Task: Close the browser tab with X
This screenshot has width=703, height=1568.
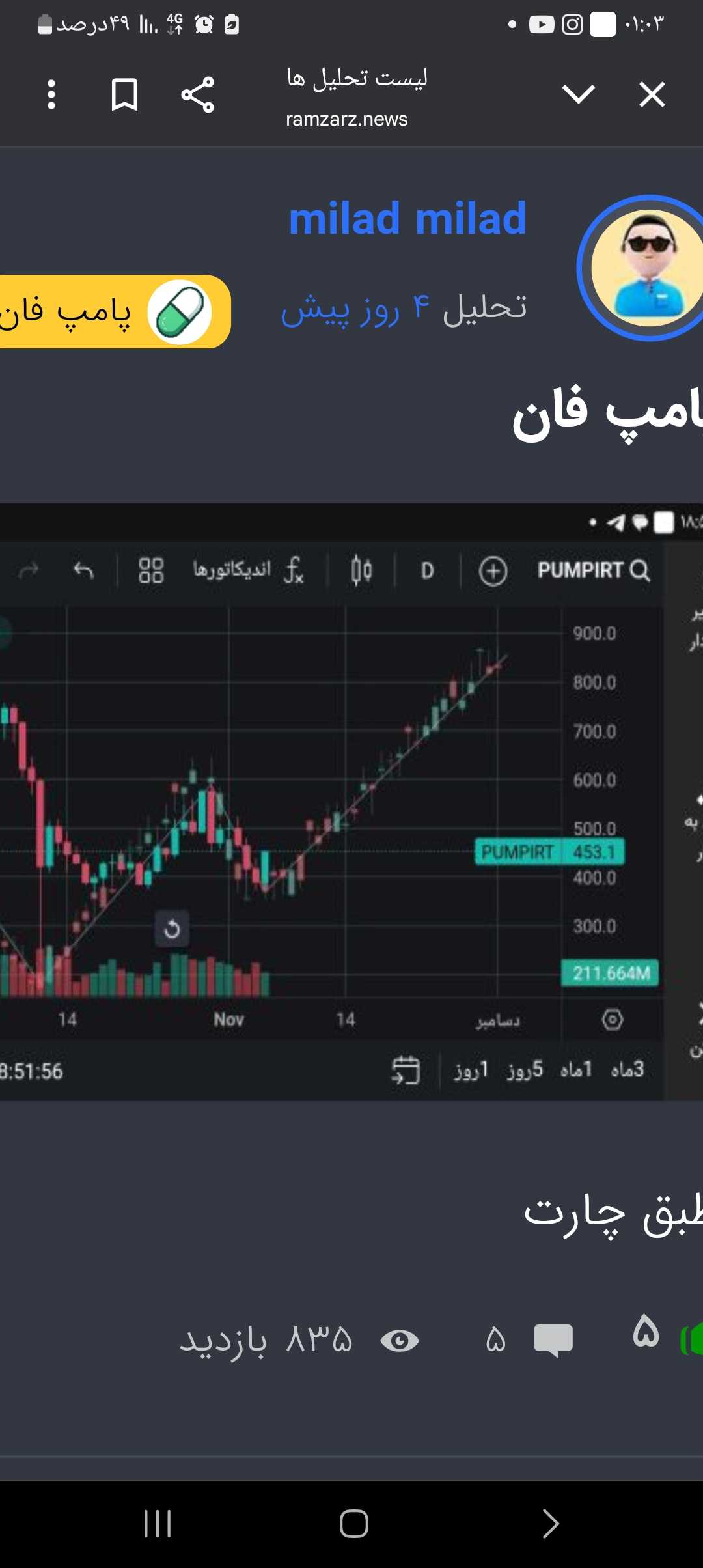Action: pyautogui.click(x=652, y=95)
